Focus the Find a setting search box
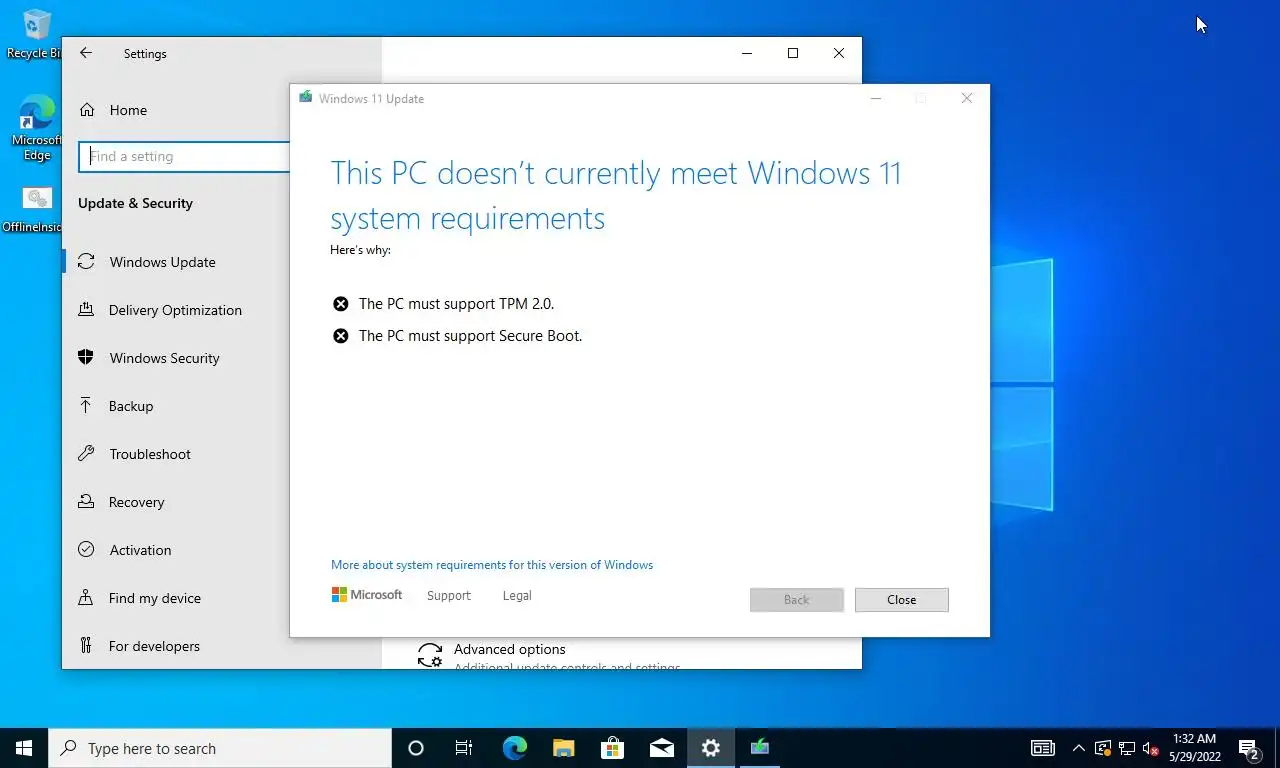 tap(184, 156)
